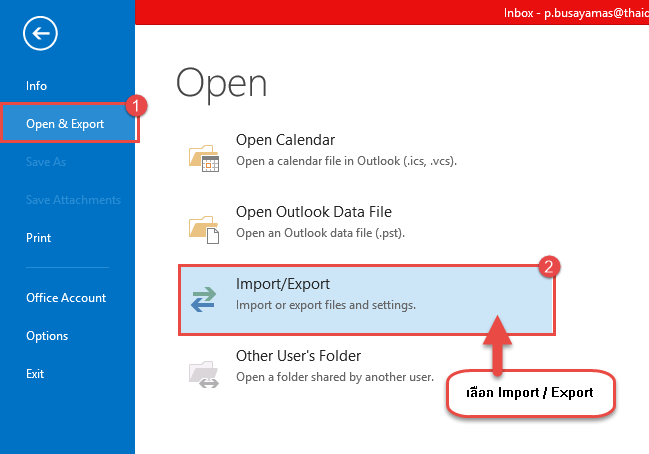This screenshot has height=454, width=649.
Task: Select Open & Export in sidebar
Action: coord(65,124)
